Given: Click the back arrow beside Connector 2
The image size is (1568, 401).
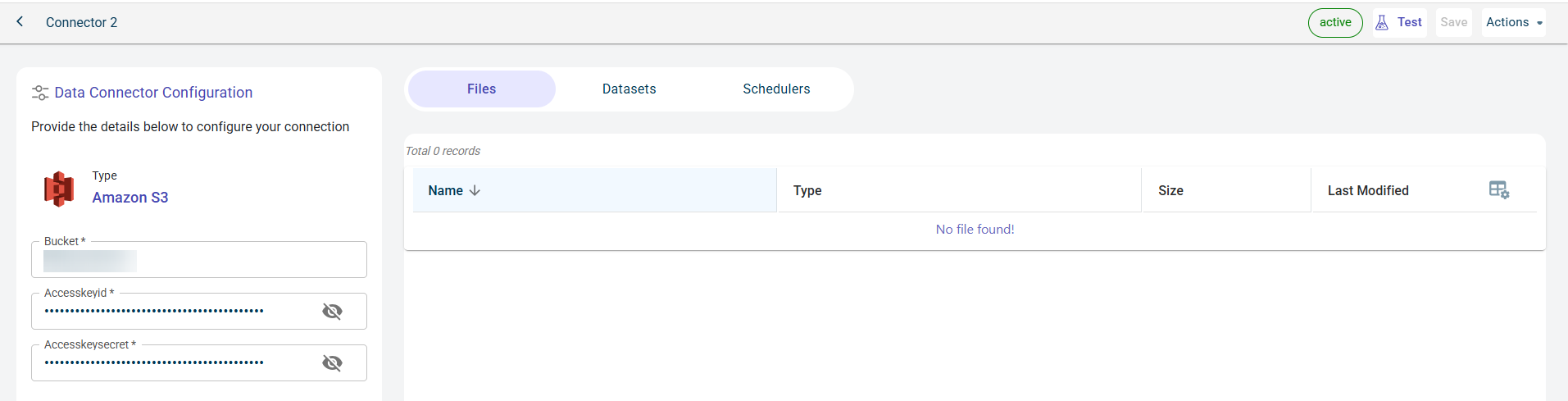Looking at the screenshot, I should (x=20, y=22).
